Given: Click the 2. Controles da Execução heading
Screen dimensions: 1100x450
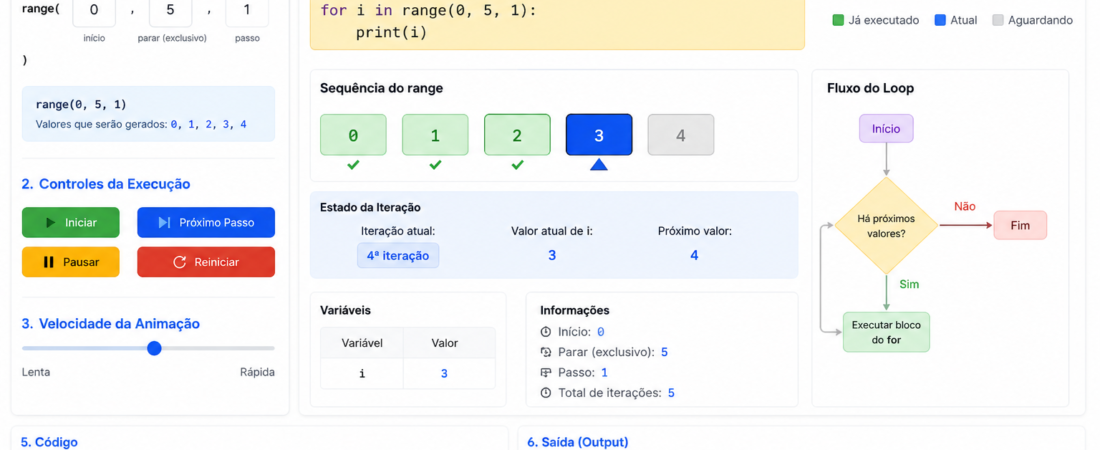Looking at the screenshot, I should 106,184.
